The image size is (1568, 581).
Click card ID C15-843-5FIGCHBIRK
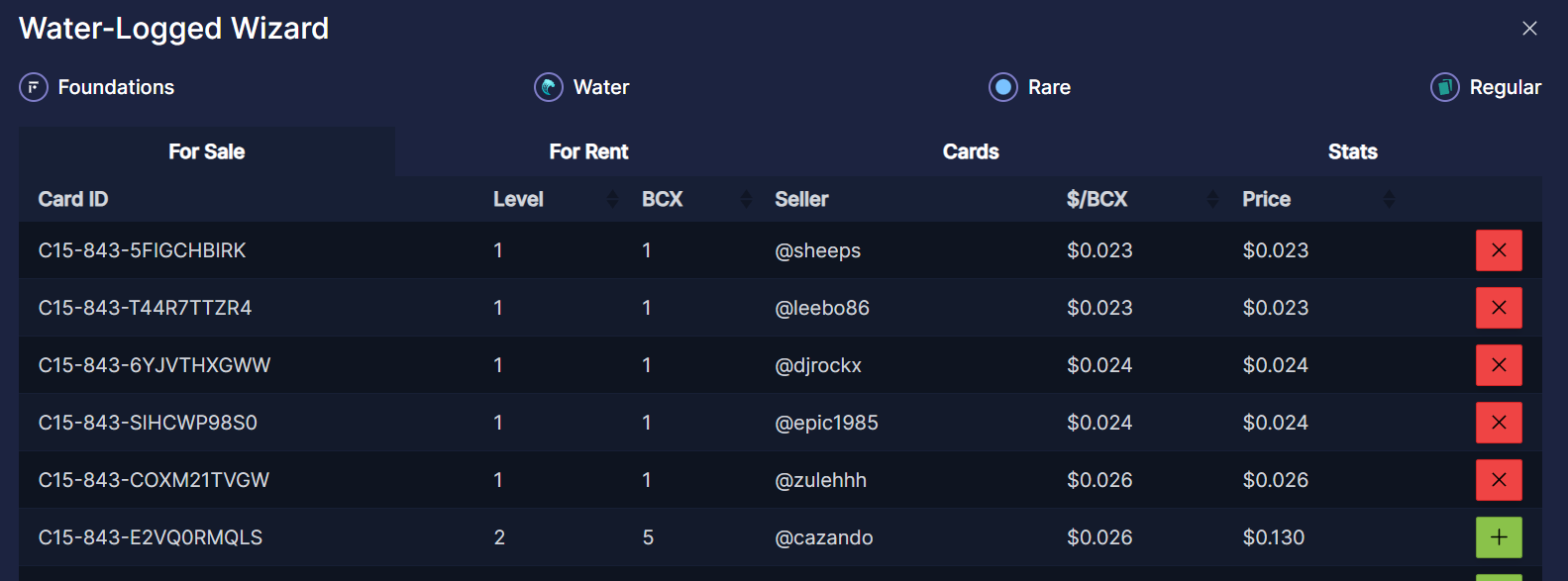click(x=142, y=250)
